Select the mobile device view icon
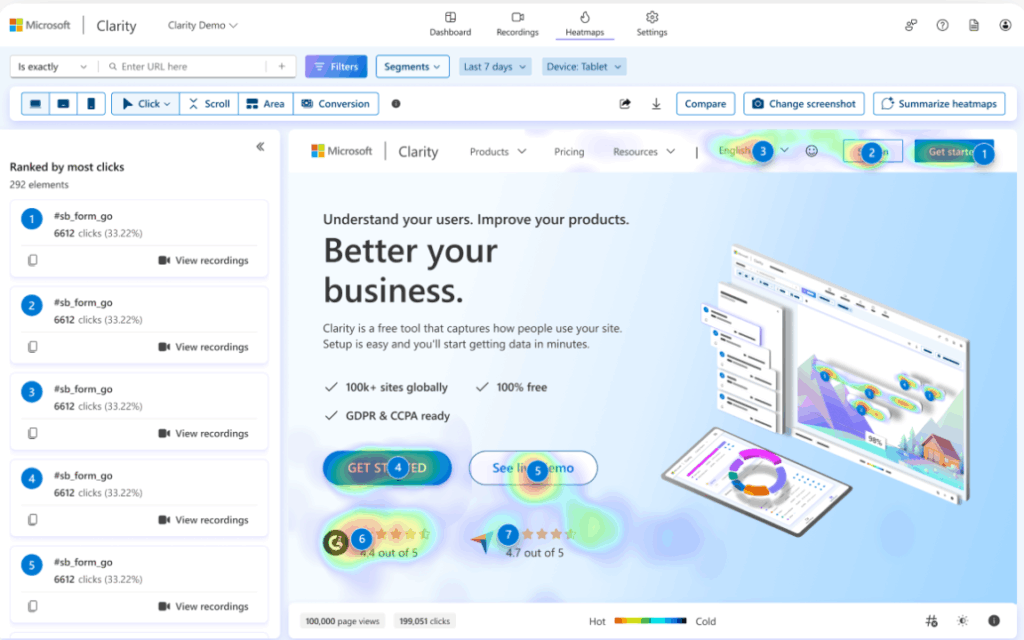This screenshot has width=1024, height=640. pos(91,104)
